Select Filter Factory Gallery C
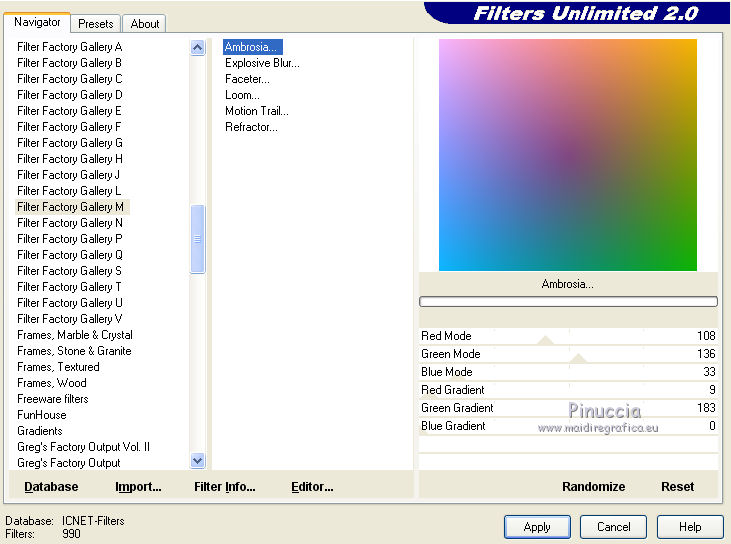The image size is (731, 544). [x=69, y=79]
